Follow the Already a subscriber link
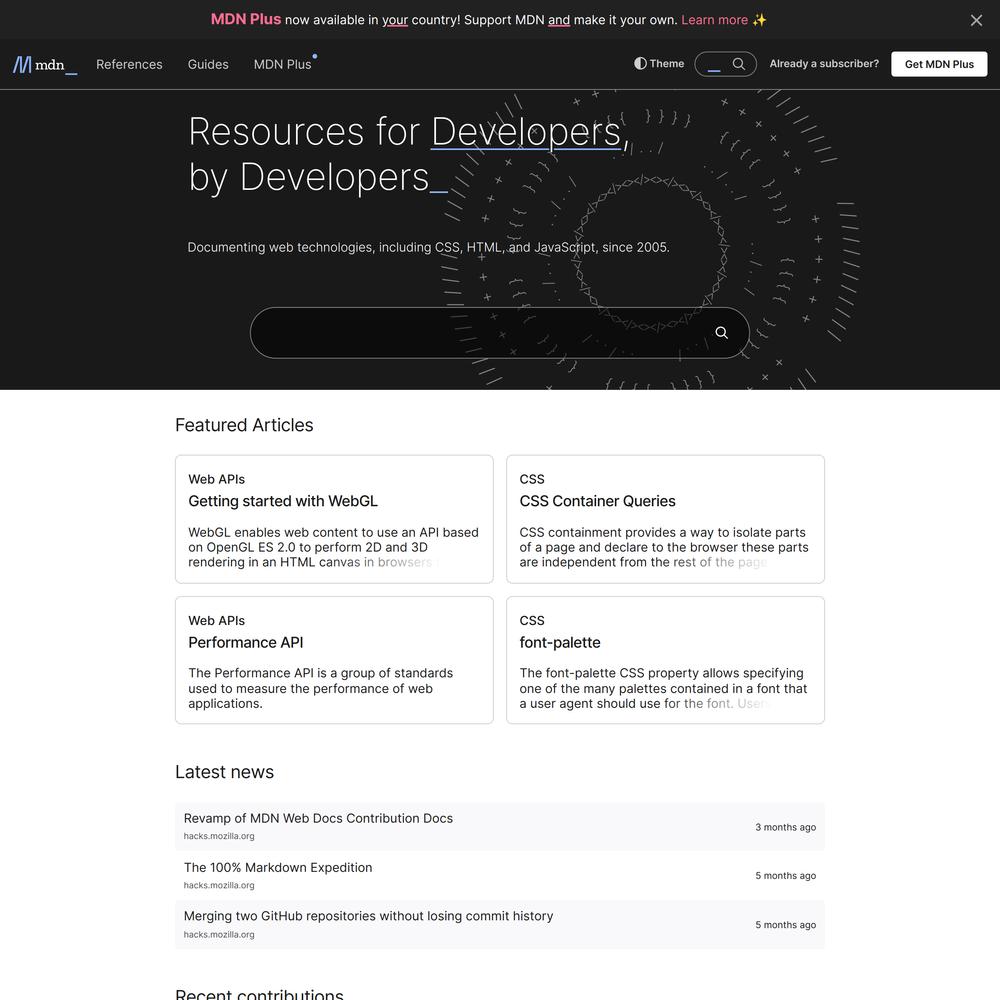This screenshot has height=1000, width=1000. 824,64
